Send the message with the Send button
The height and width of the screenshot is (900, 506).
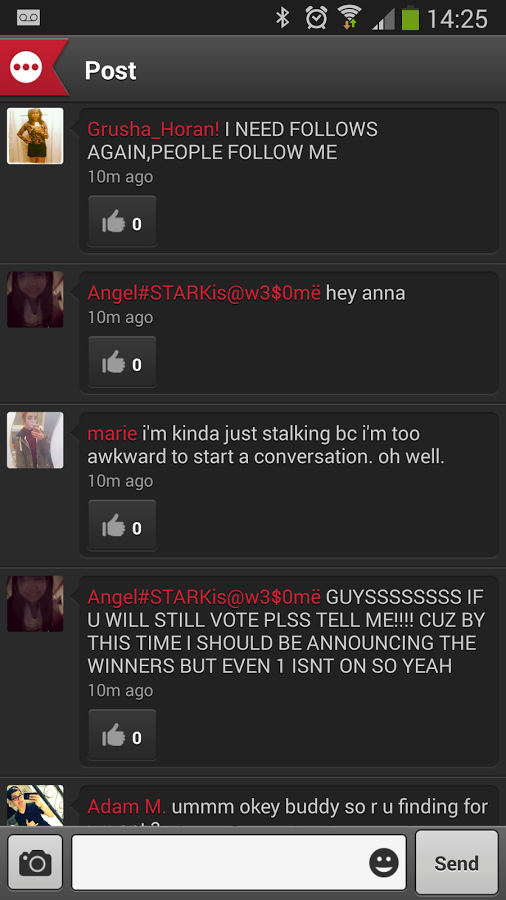click(x=457, y=863)
